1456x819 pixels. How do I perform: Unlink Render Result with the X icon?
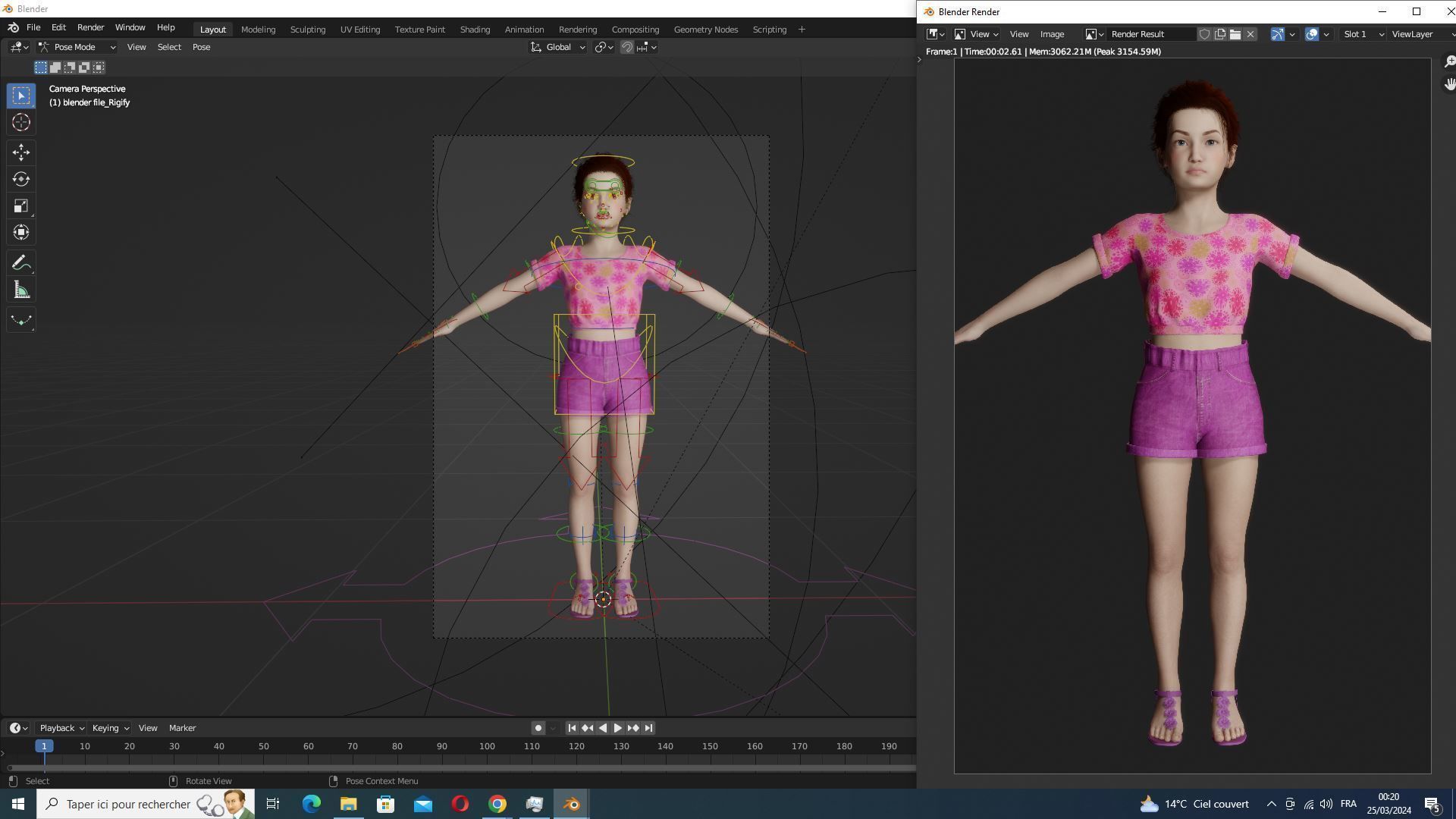tap(1250, 34)
